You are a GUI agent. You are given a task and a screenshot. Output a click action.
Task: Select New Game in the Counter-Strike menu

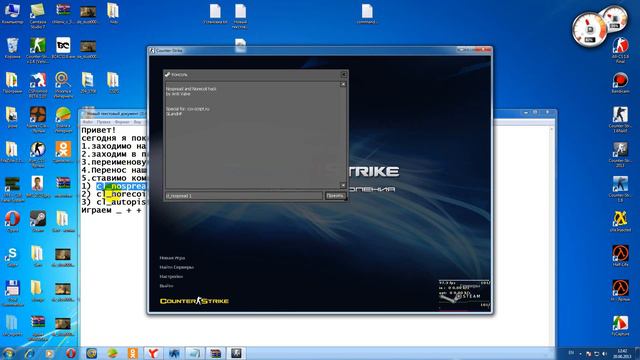pos(172,258)
